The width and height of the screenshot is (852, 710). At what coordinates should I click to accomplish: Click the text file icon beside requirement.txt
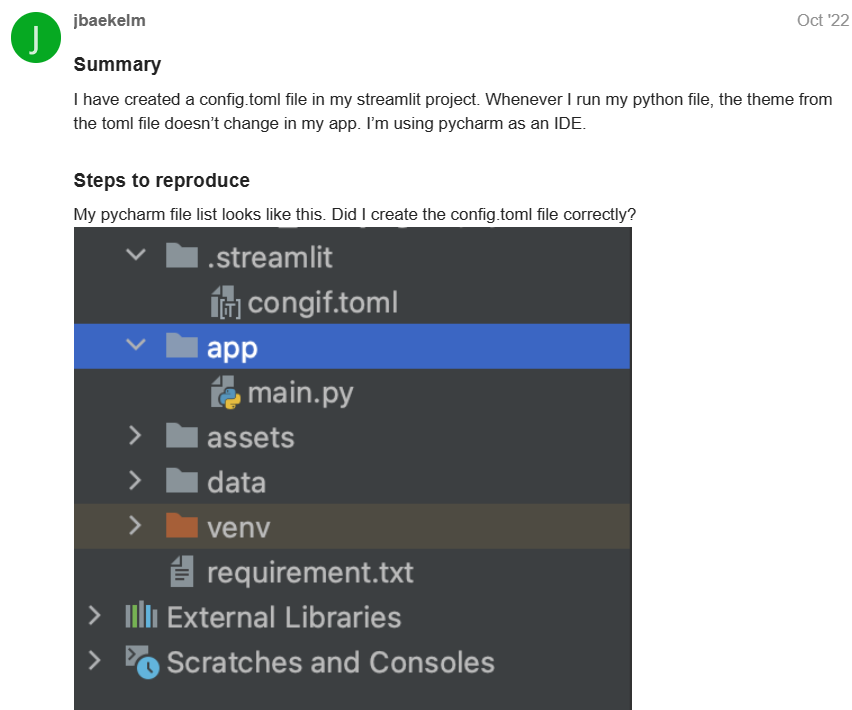(181, 571)
